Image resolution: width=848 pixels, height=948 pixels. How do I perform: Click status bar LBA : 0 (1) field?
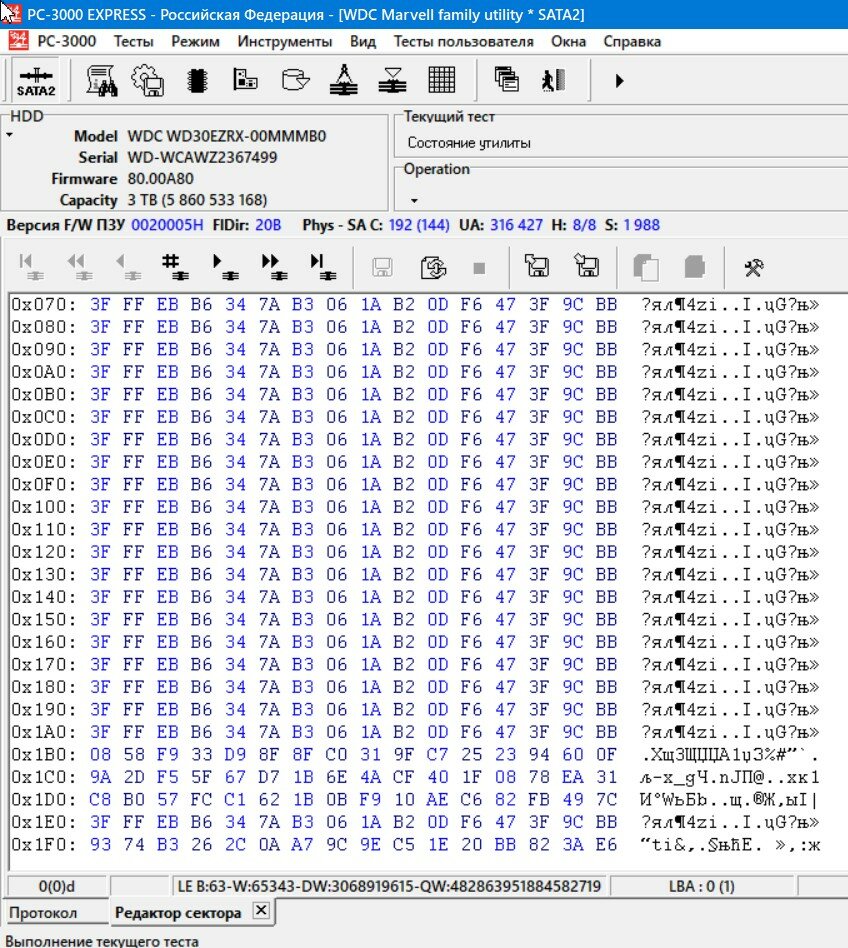pyautogui.click(x=701, y=886)
